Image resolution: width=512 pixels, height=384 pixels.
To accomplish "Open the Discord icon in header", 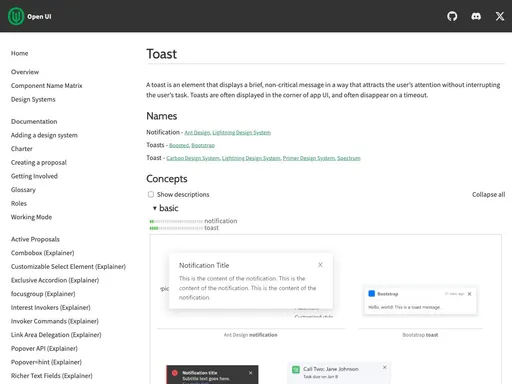I will (x=476, y=16).
